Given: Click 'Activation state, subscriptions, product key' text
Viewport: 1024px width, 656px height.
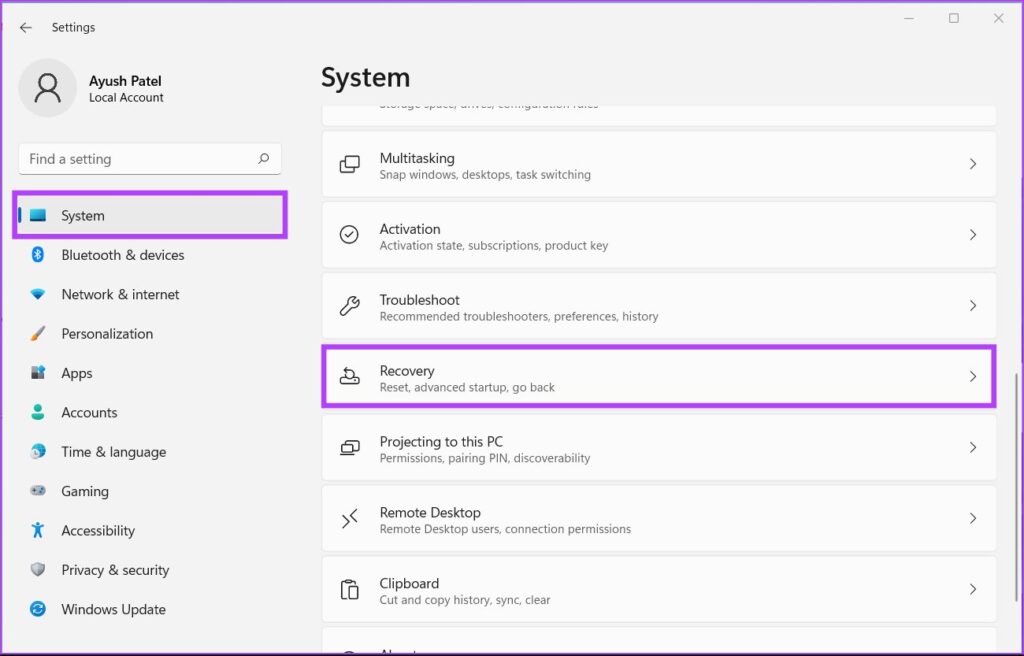Looking at the screenshot, I should click(494, 246).
